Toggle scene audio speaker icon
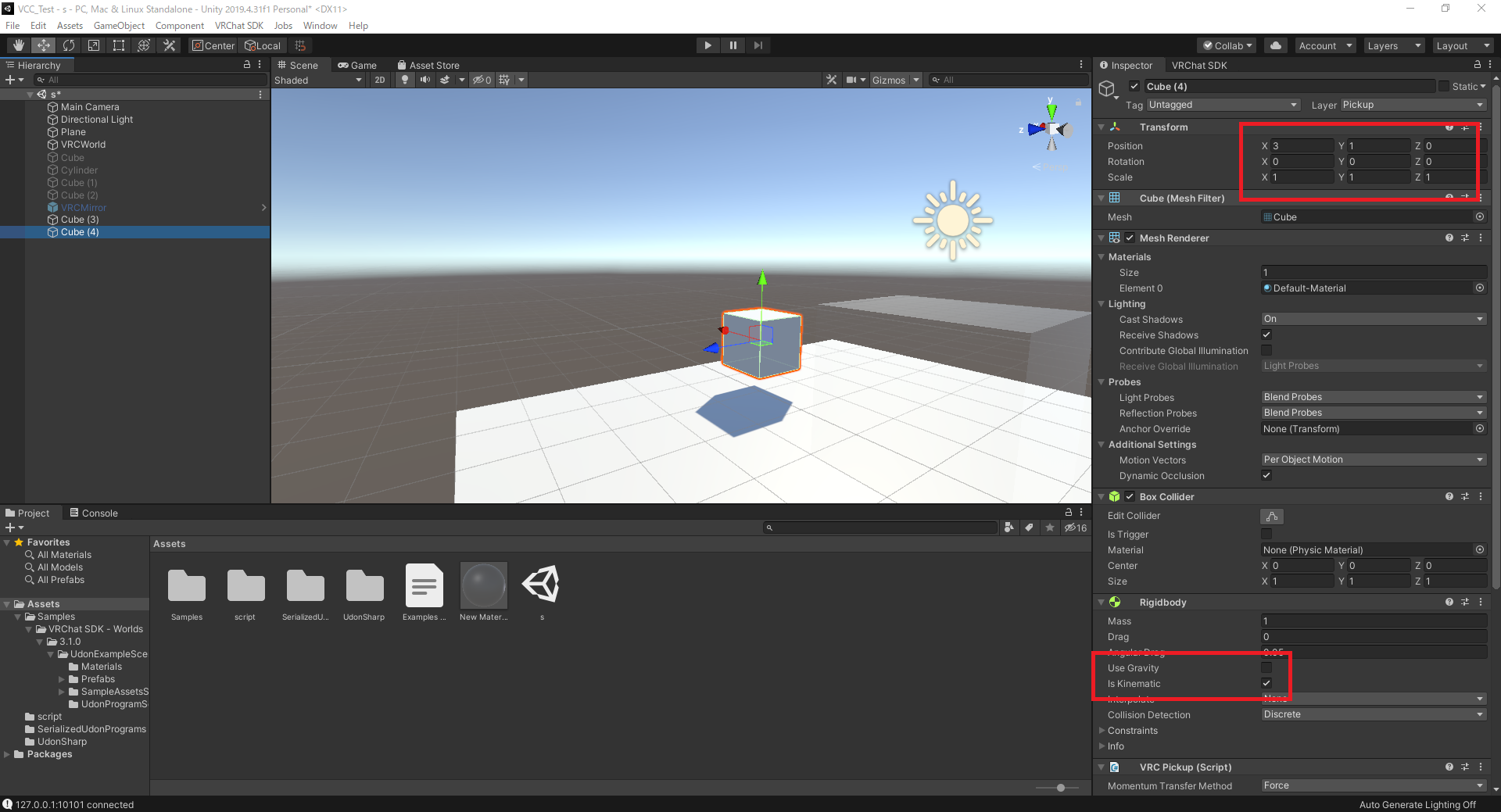Screen dimensions: 1501x812 (x=425, y=80)
